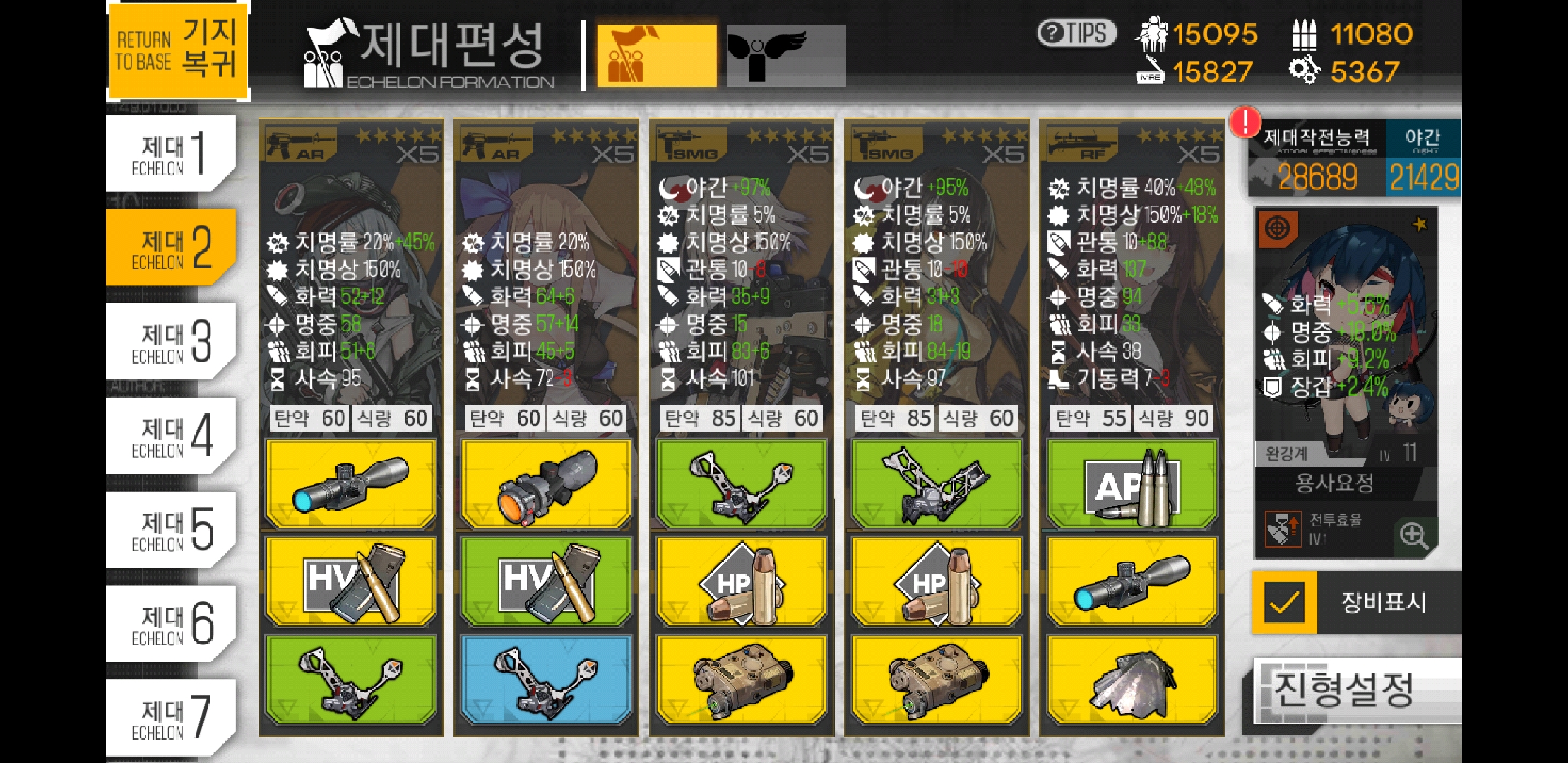Screen dimensions: 1568x763
Task: Switch to the fairy formation tab
Action: click(x=786, y=56)
